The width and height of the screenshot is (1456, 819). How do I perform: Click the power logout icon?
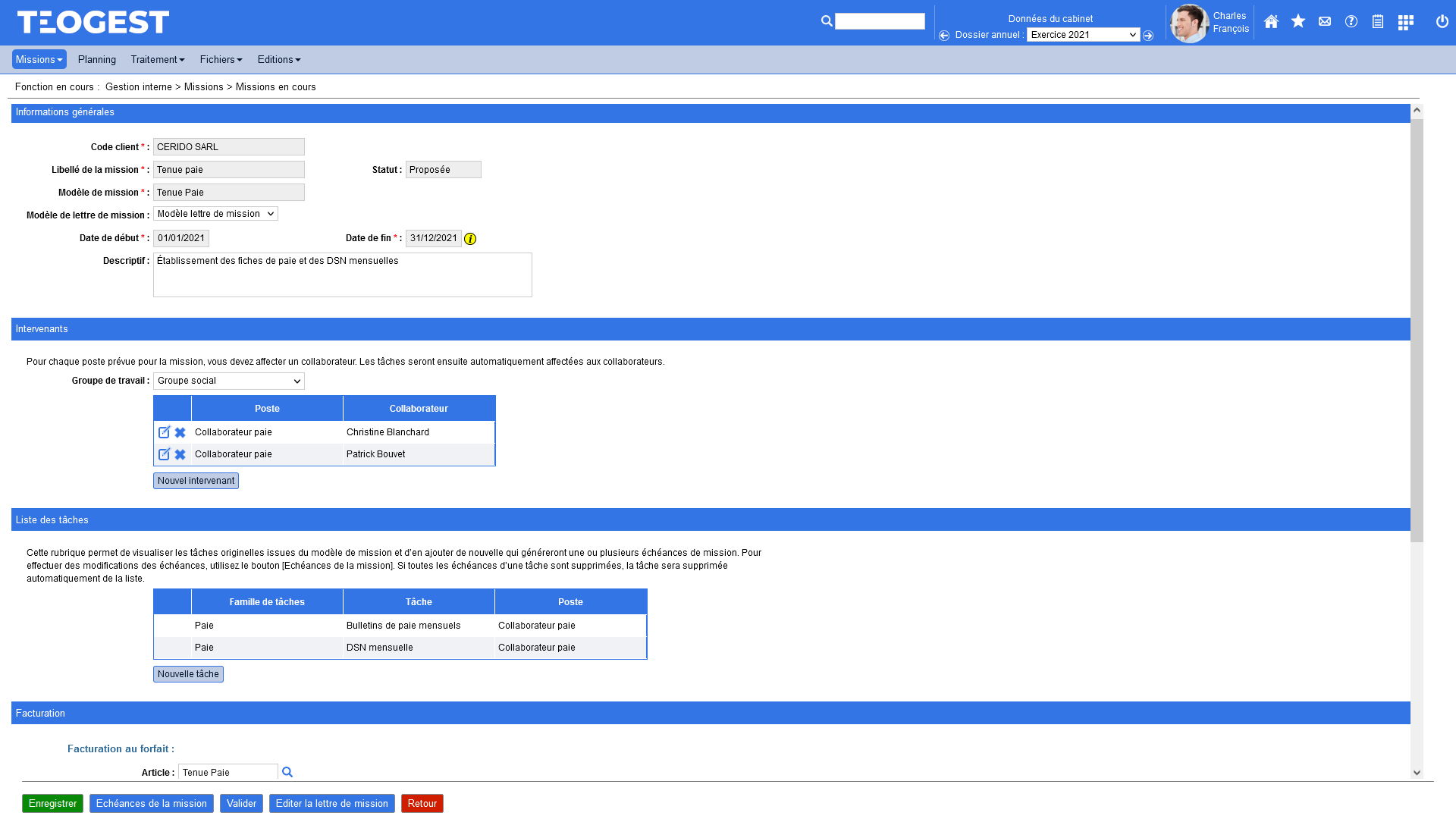(1442, 22)
